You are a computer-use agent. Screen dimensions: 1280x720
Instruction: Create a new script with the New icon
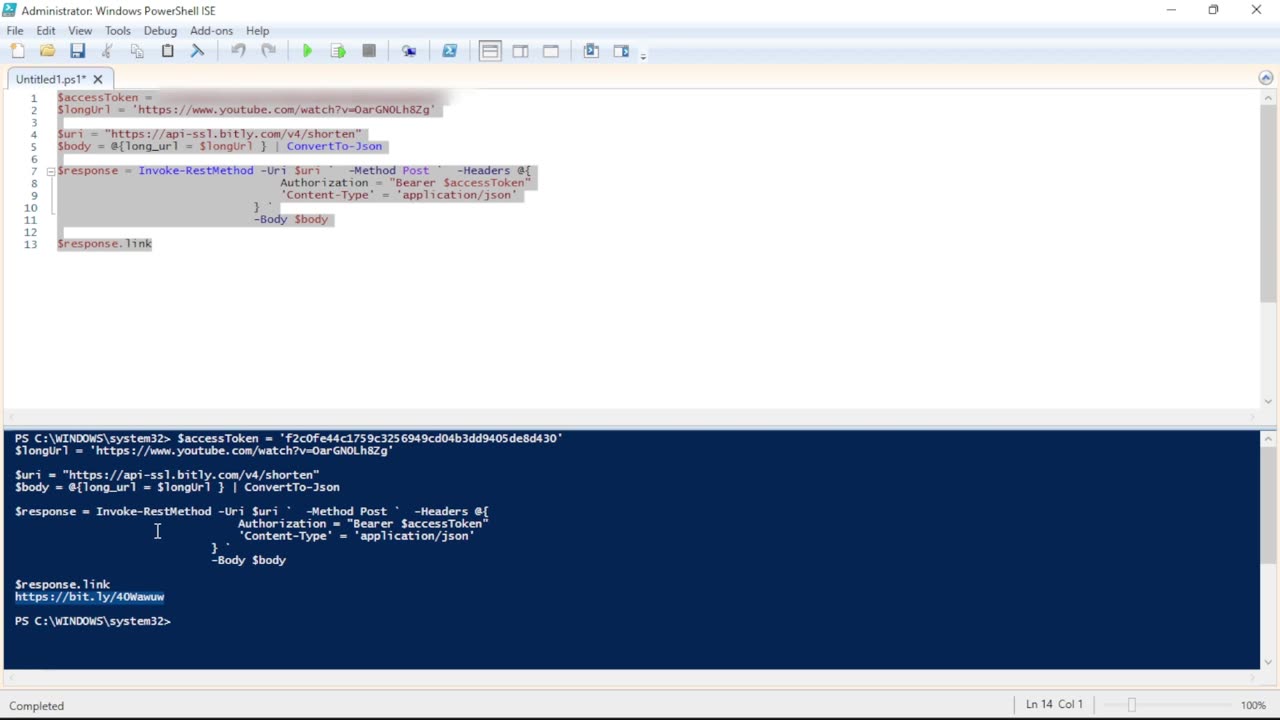point(17,51)
